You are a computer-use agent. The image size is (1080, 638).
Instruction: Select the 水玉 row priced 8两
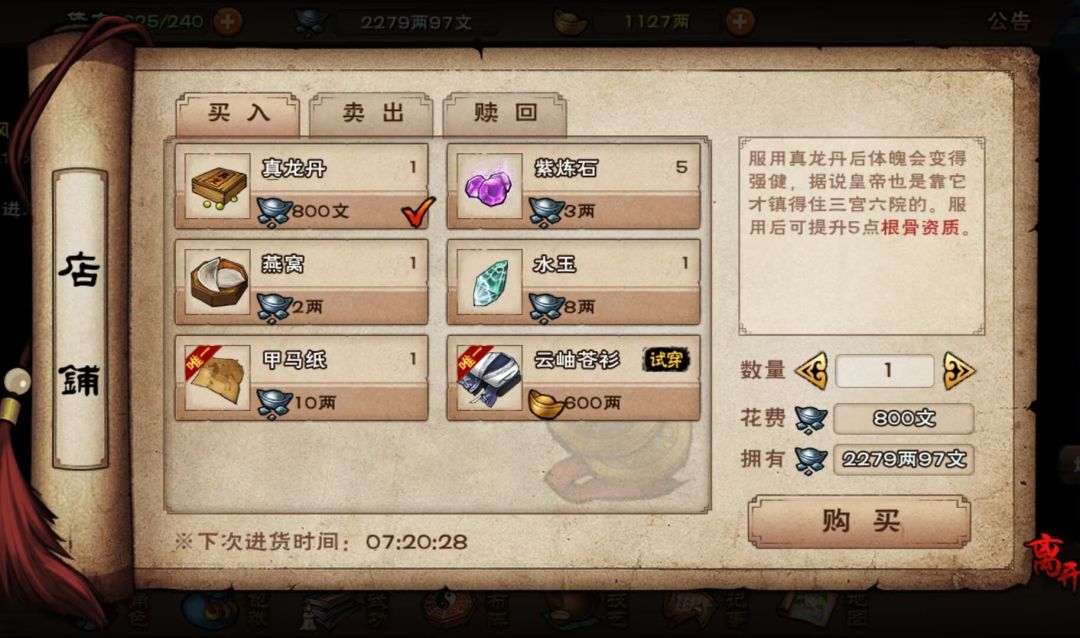(574, 282)
